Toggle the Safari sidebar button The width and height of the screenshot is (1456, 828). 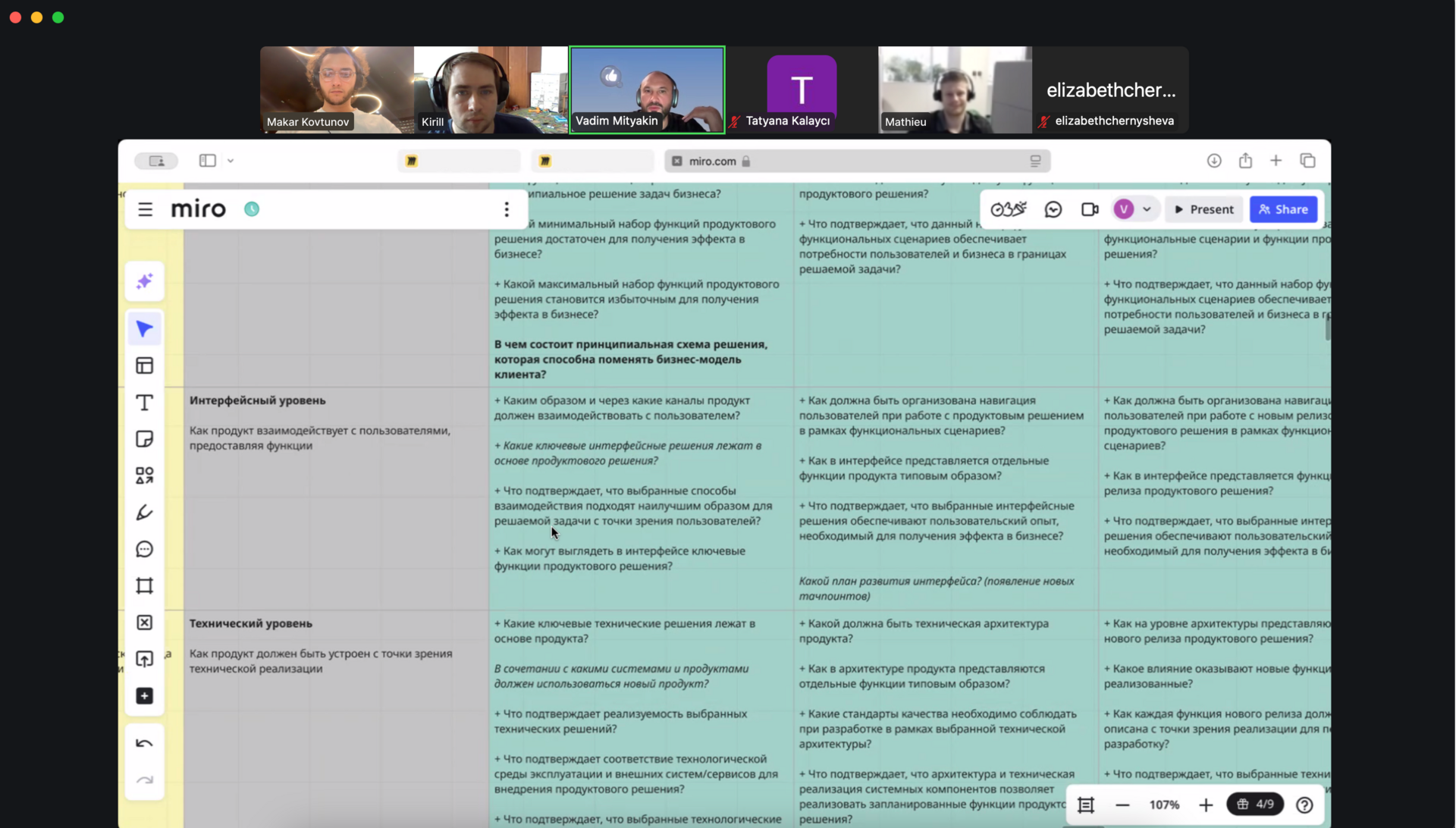click(207, 161)
